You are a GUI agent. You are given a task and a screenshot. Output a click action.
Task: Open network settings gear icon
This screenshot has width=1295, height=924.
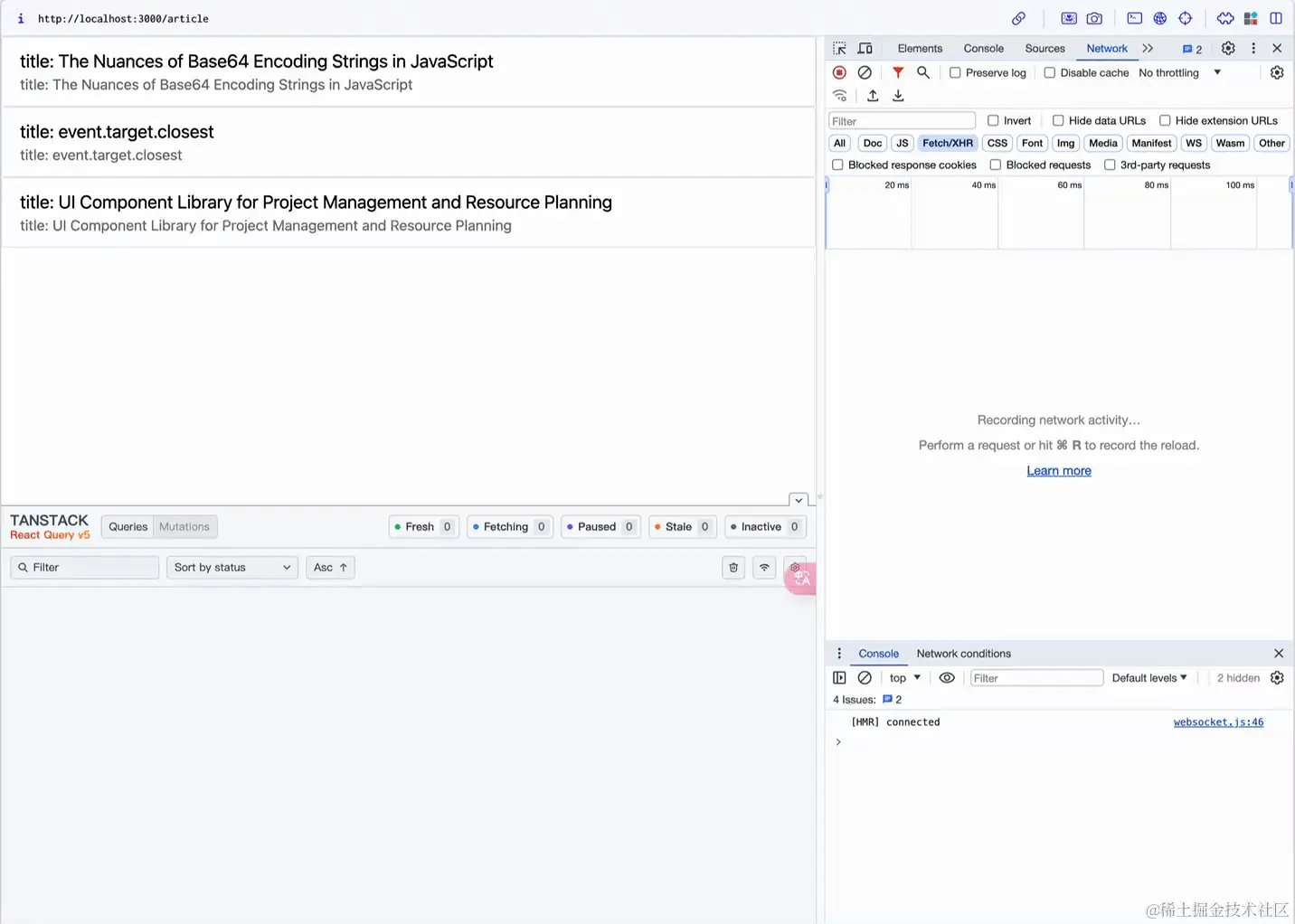click(x=1277, y=72)
